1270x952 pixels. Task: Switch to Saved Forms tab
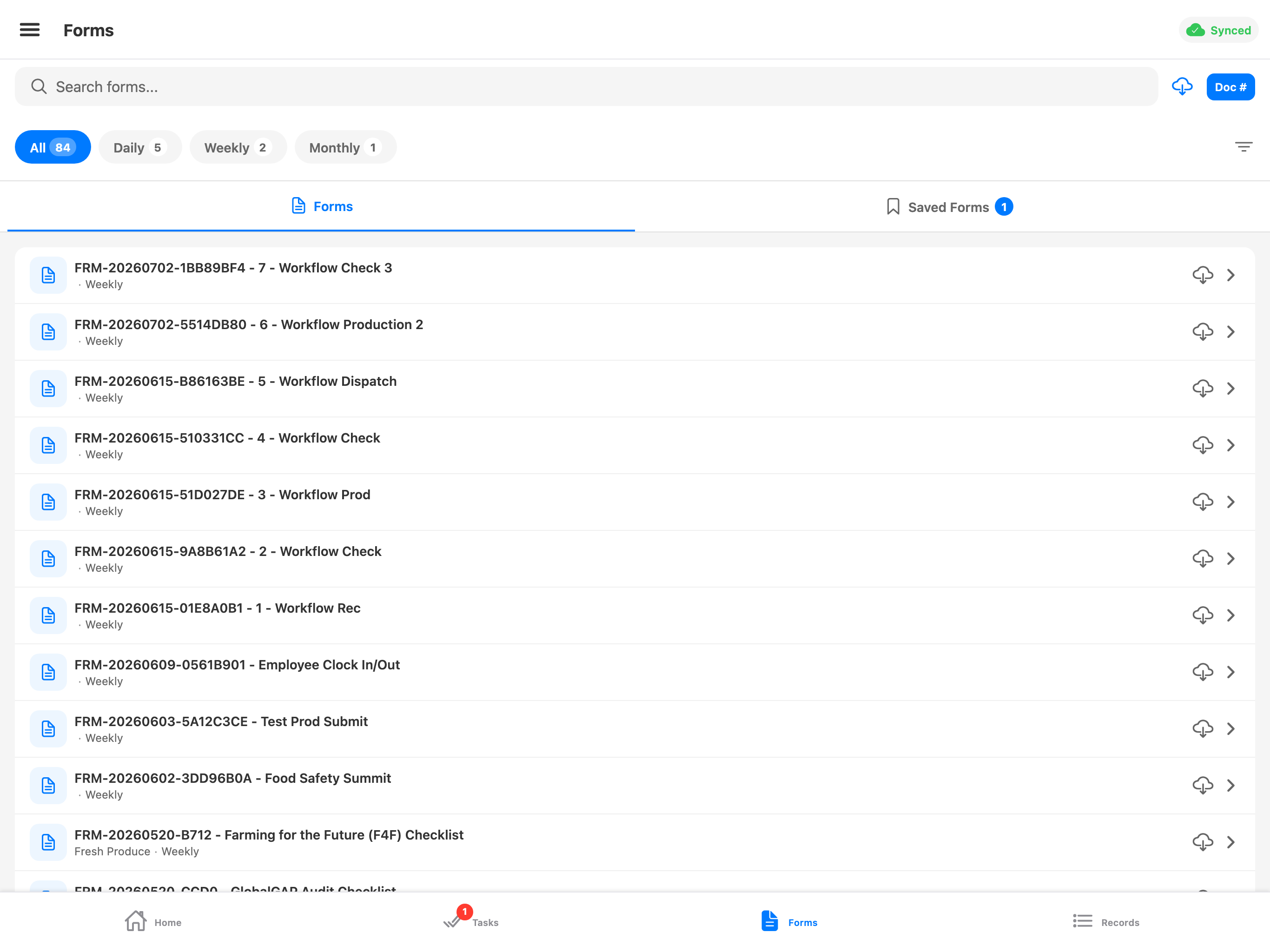pos(950,207)
